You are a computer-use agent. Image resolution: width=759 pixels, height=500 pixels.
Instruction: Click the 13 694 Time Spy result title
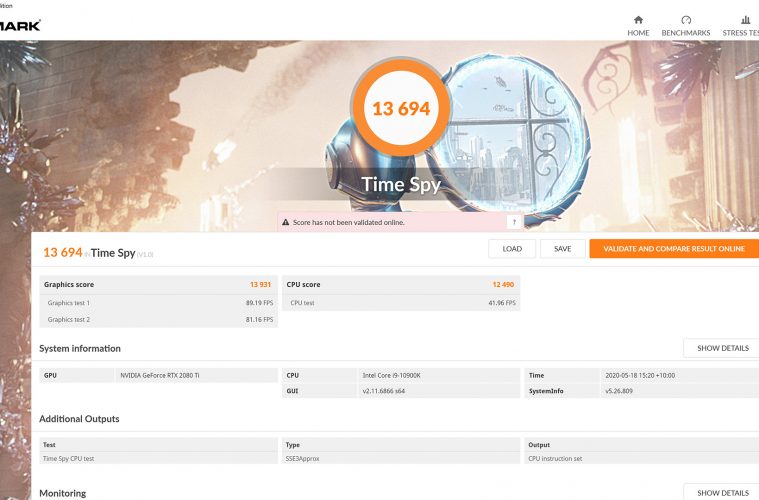coord(98,253)
